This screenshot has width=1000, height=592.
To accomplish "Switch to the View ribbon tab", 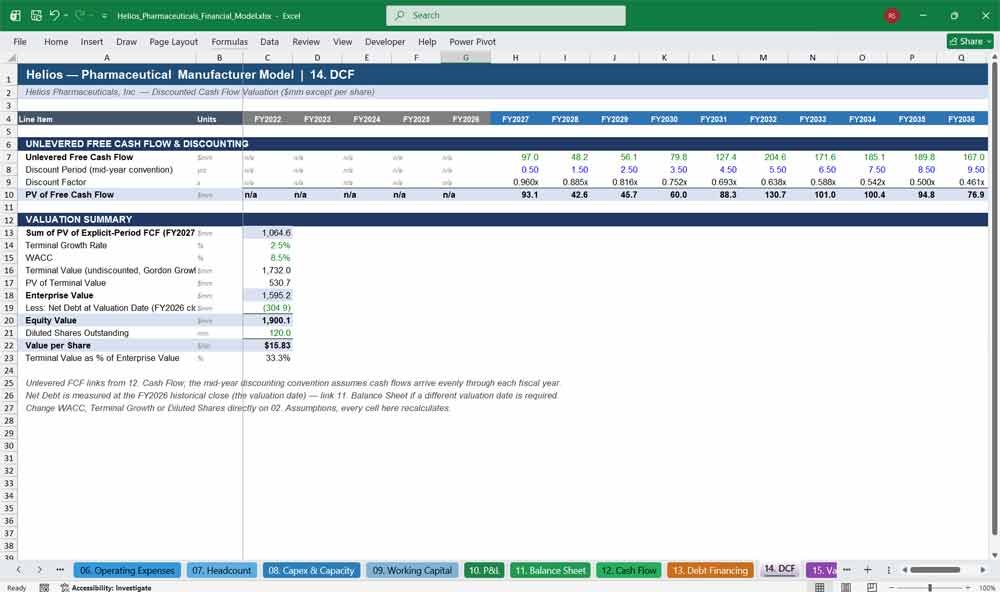I will point(342,41).
